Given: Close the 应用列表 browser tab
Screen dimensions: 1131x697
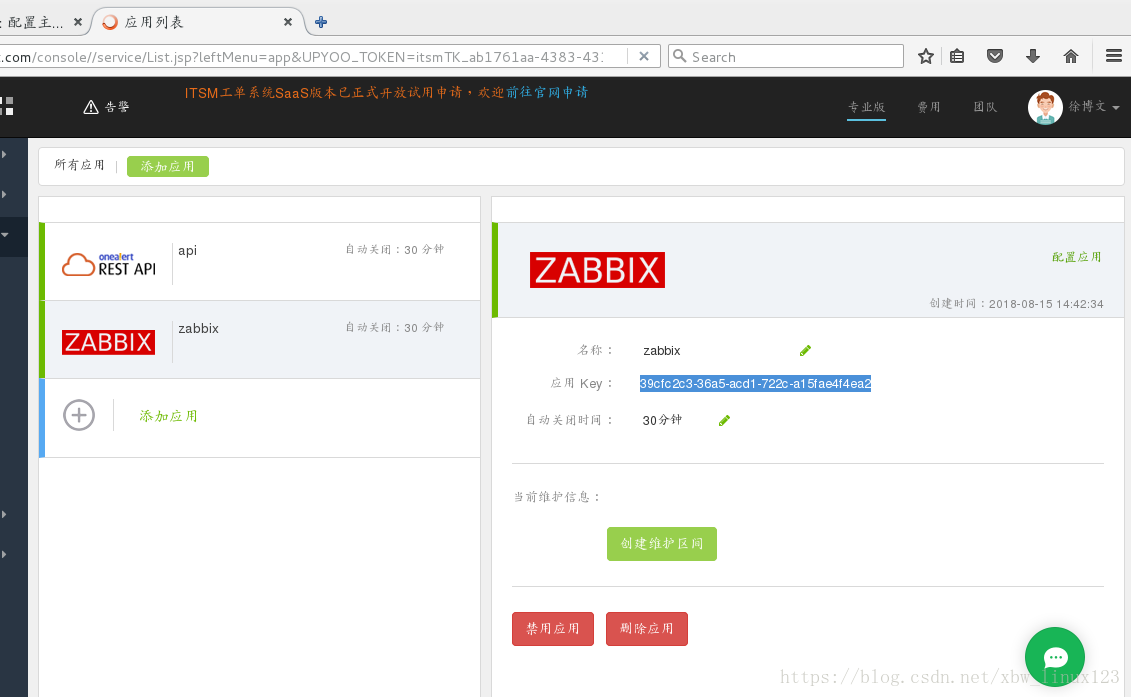Looking at the screenshot, I should 288,22.
